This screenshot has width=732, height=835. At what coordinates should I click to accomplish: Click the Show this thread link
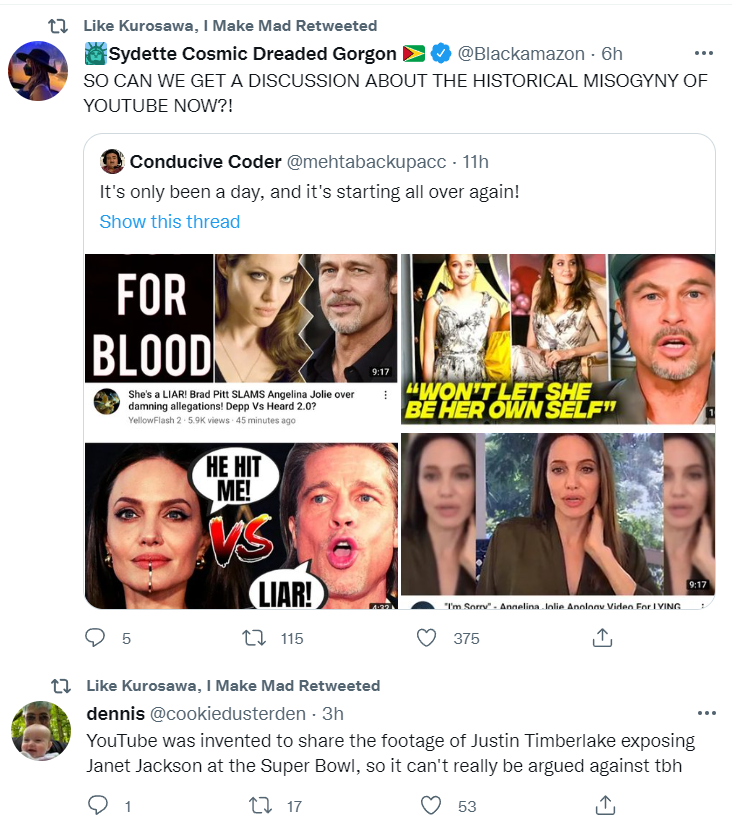pyautogui.click(x=170, y=221)
